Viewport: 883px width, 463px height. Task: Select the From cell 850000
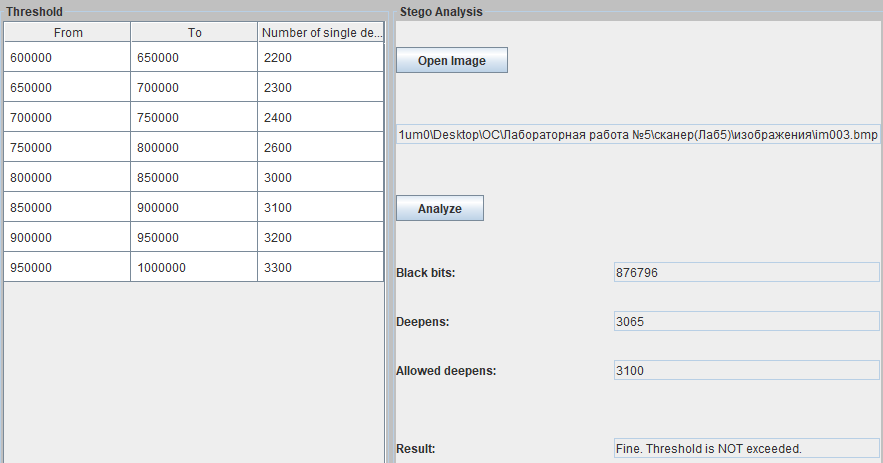coord(67,207)
